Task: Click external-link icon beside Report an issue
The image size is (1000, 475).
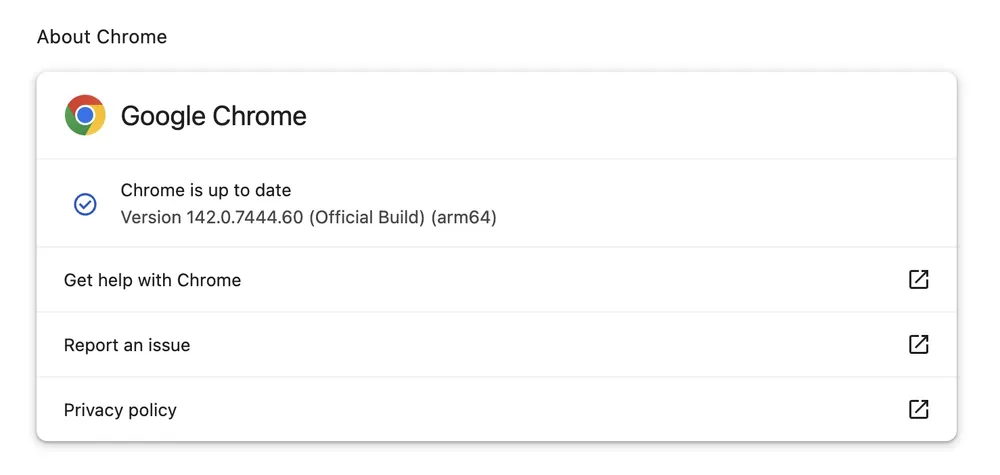Action: 918,345
